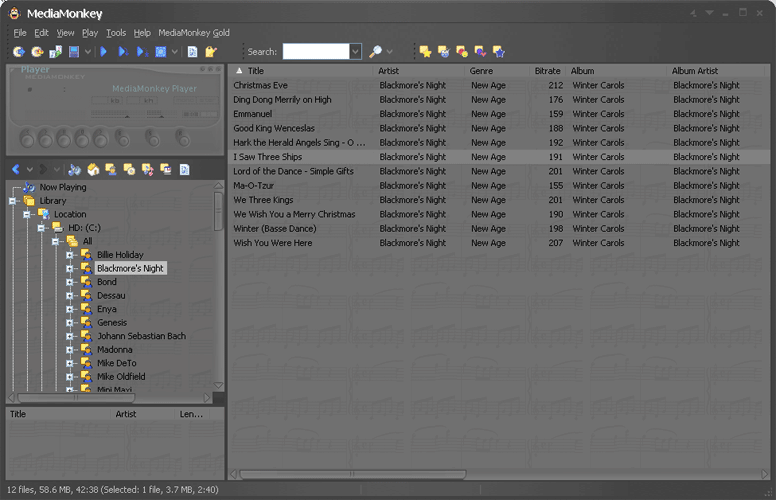Click the first yellow star rating icon
This screenshot has height=500, width=776.
425,51
